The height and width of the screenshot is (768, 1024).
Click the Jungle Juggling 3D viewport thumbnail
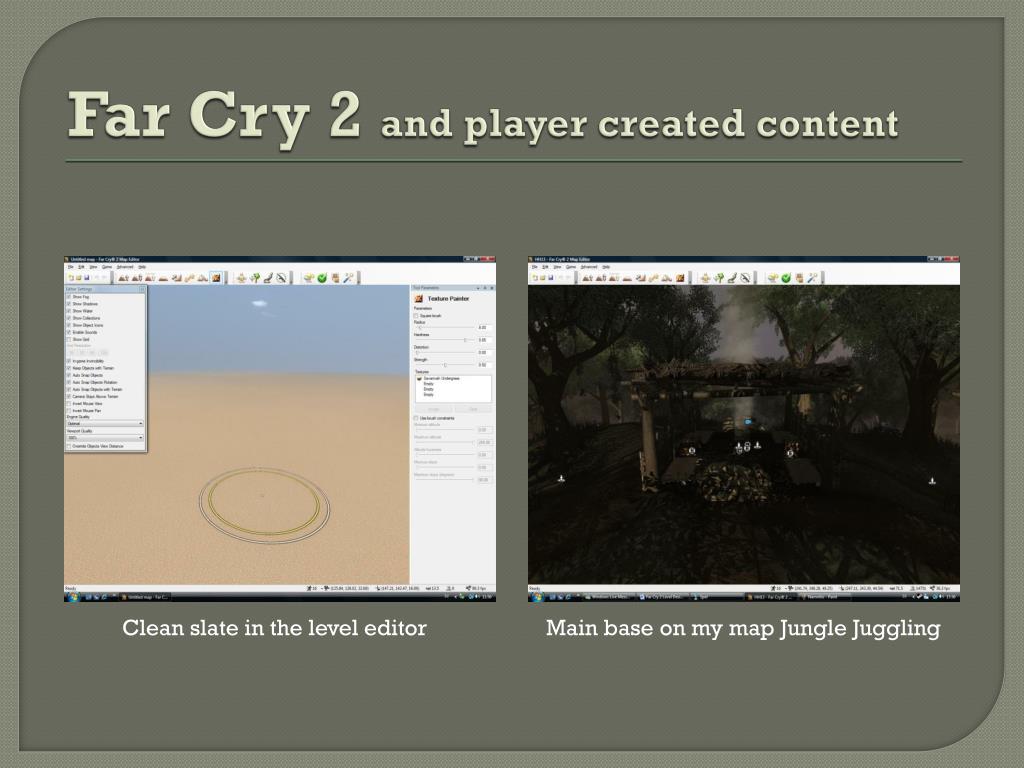[744, 434]
